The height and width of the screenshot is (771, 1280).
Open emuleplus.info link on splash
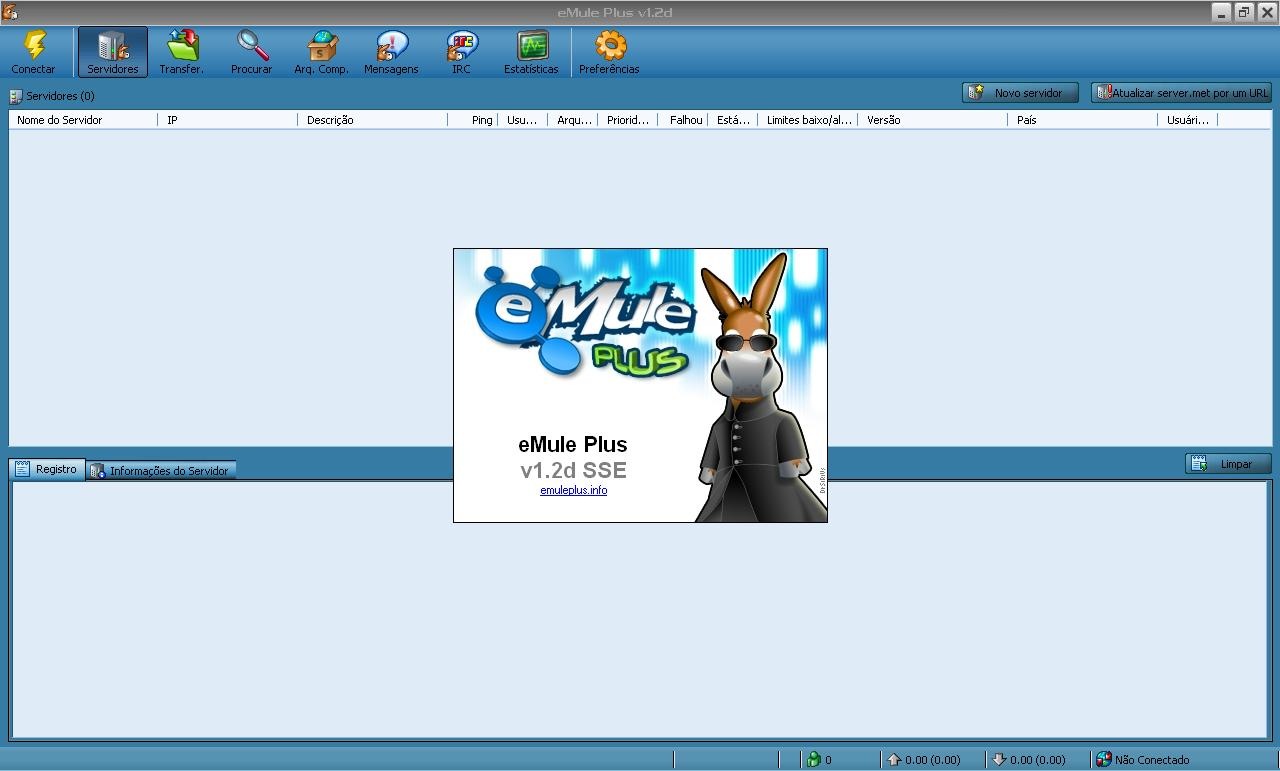(573, 490)
